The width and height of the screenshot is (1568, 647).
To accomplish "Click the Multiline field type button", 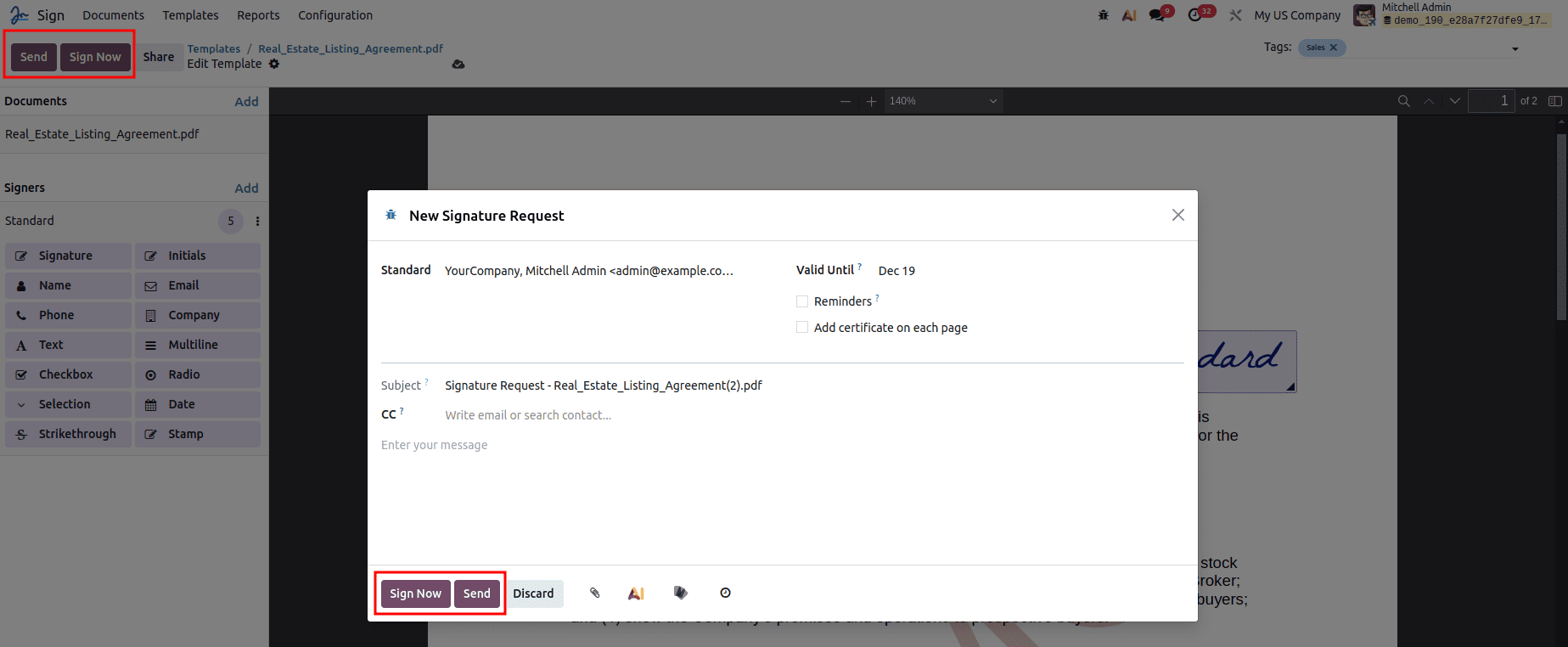I will click(x=198, y=345).
